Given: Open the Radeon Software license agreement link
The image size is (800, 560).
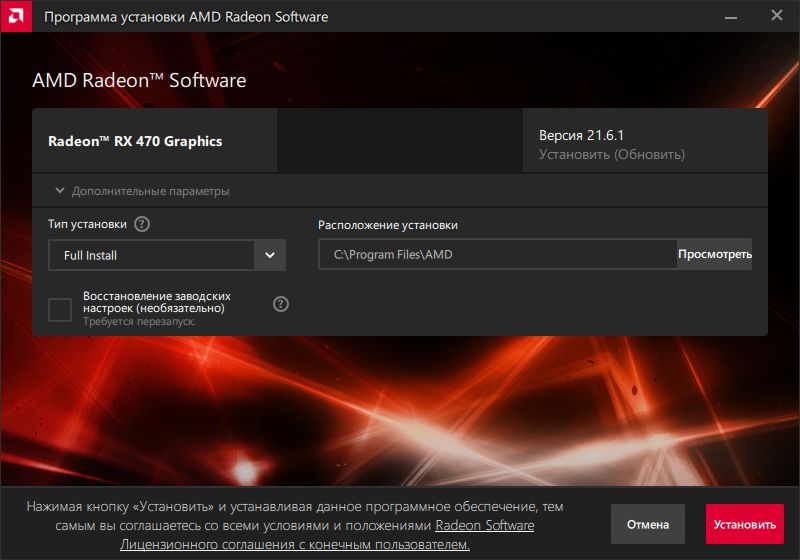Looking at the screenshot, I should point(327,535).
